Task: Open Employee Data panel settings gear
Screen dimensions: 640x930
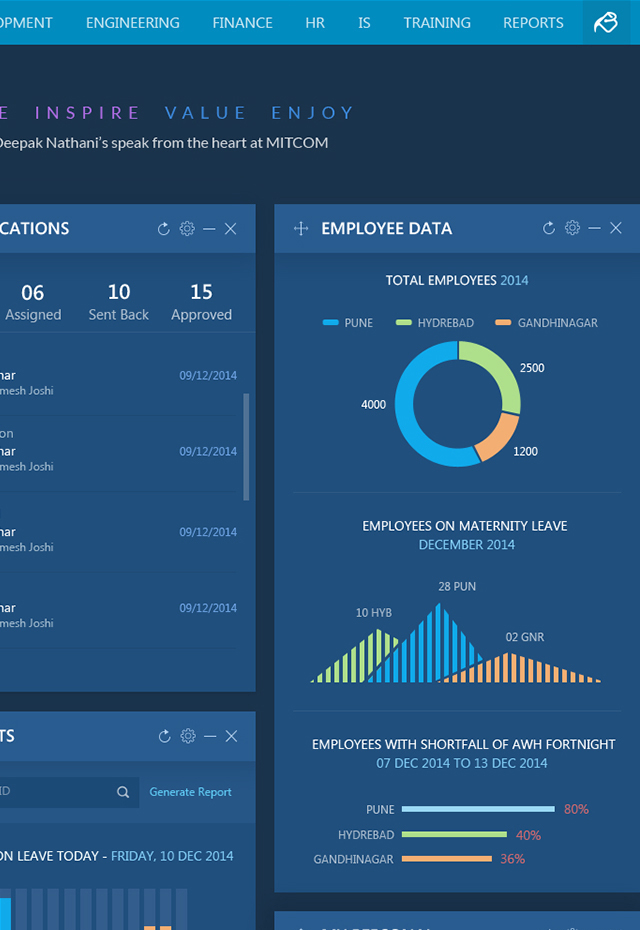Action: click(572, 228)
